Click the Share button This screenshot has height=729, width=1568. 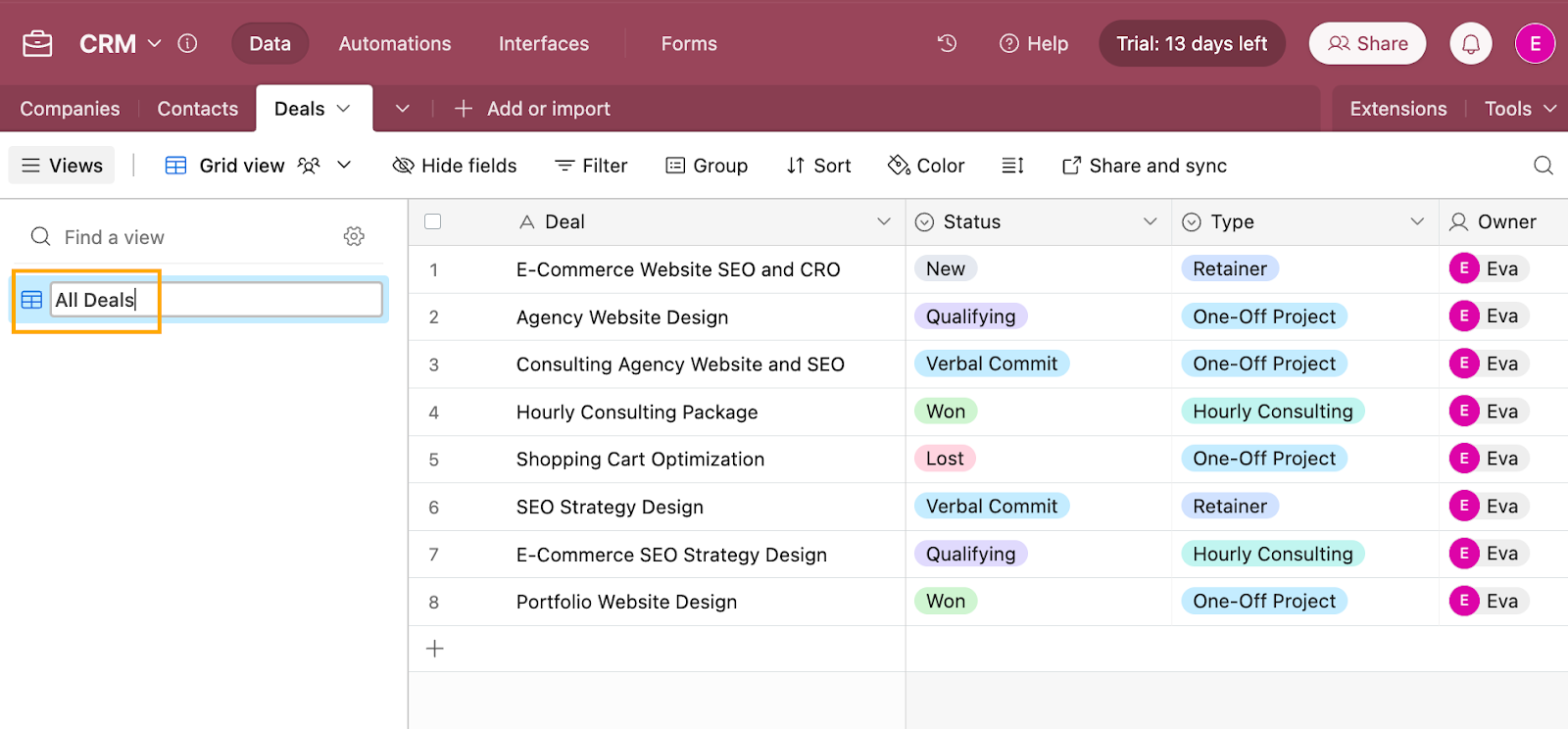pos(1367,43)
